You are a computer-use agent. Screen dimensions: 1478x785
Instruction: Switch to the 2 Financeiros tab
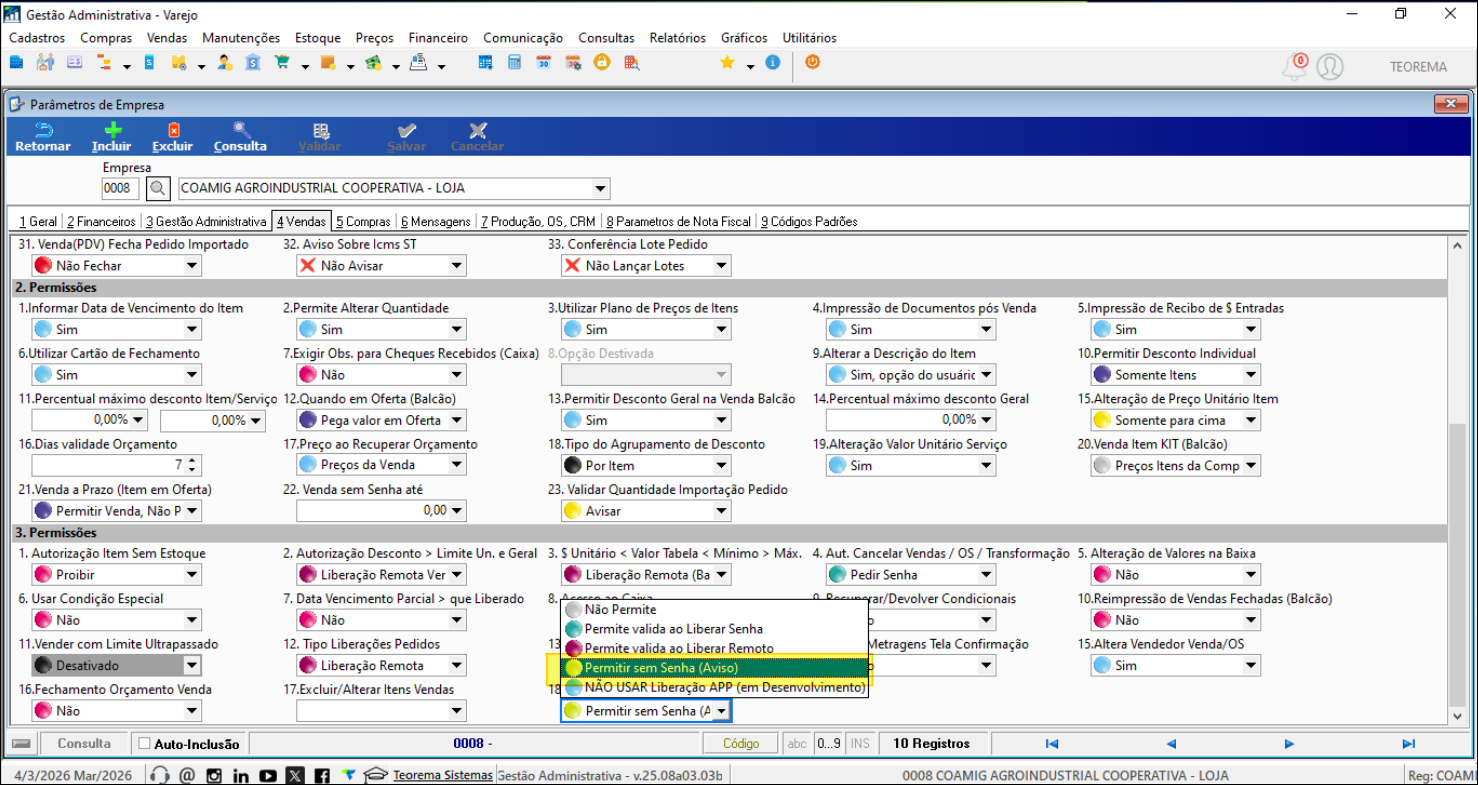(x=101, y=221)
